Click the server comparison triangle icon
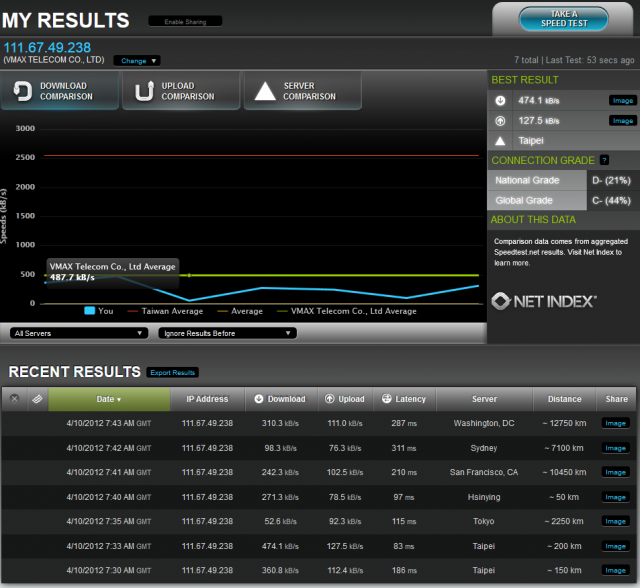Image resolution: width=640 pixels, height=588 pixels. [x=265, y=91]
